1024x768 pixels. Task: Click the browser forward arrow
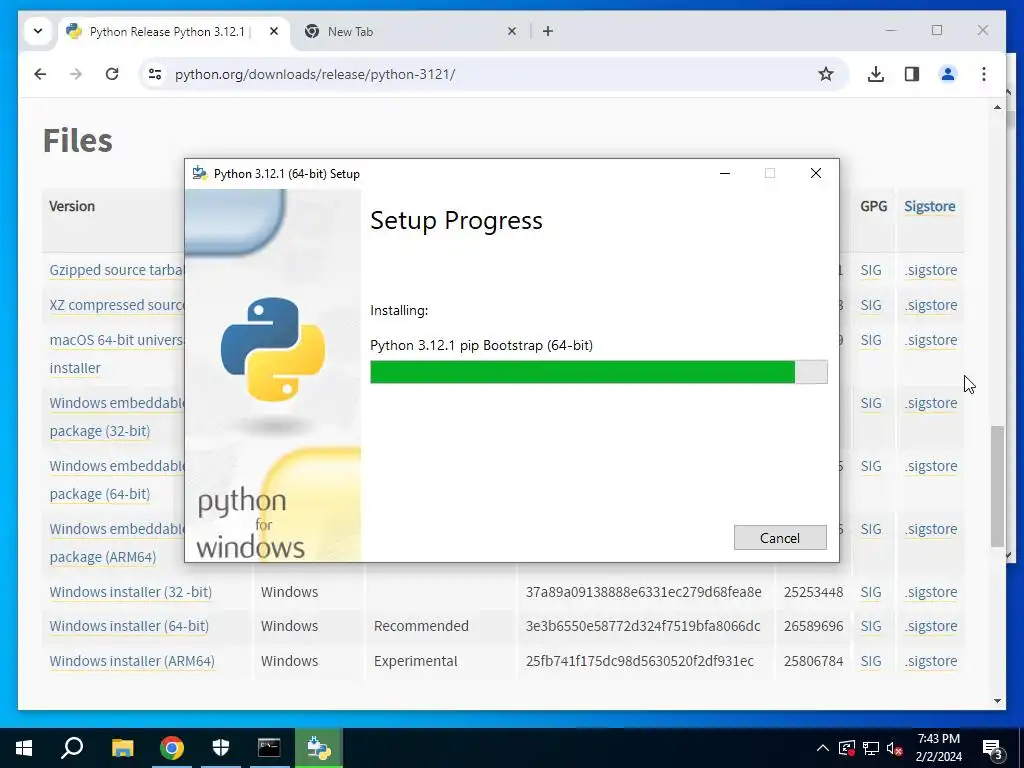(76, 74)
